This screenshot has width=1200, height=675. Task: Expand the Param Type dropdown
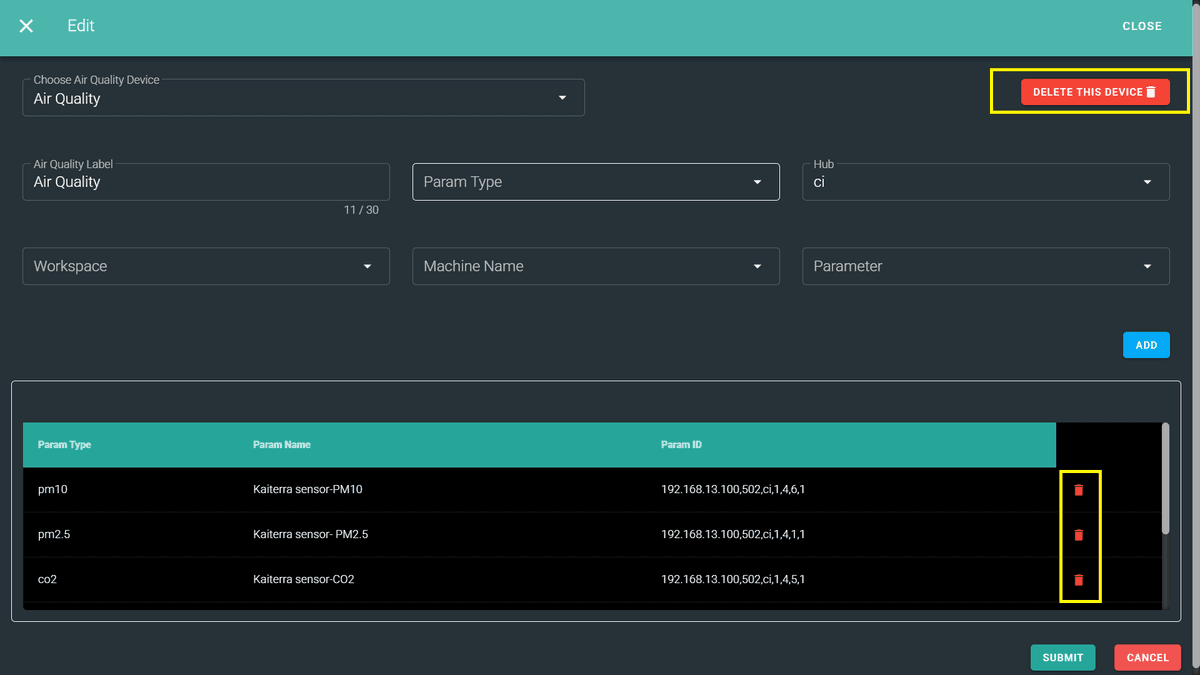click(x=595, y=182)
